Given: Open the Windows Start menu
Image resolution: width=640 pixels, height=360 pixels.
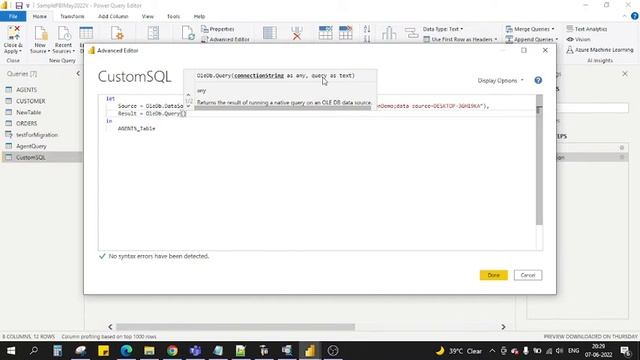Looking at the screenshot, I should click(x=11, y=351).
